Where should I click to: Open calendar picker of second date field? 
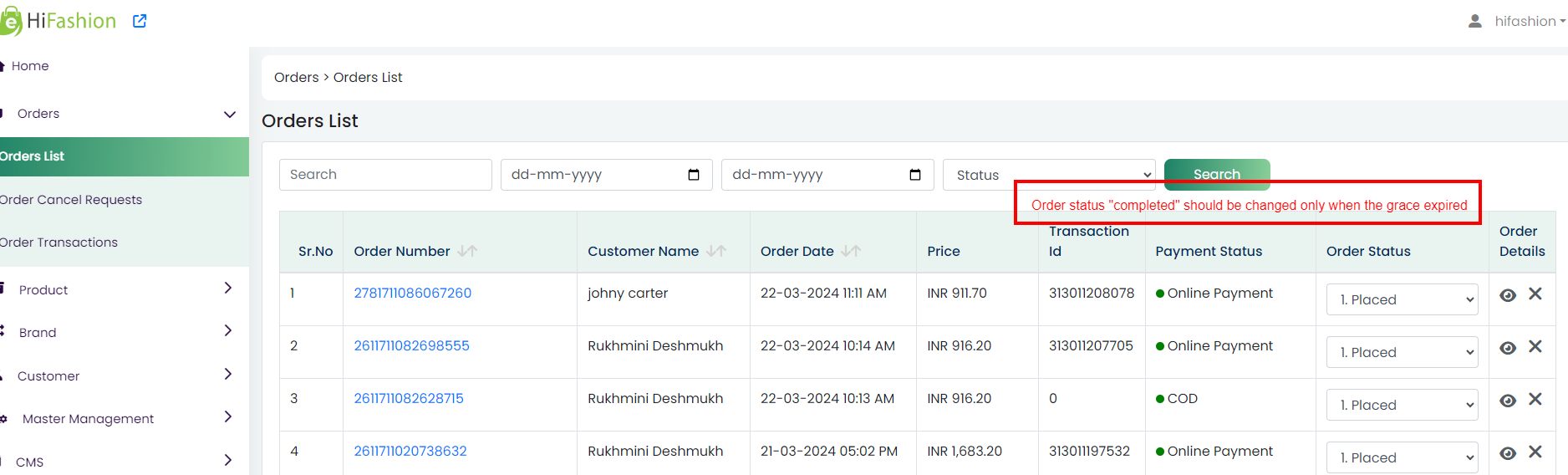click(915, 175)
